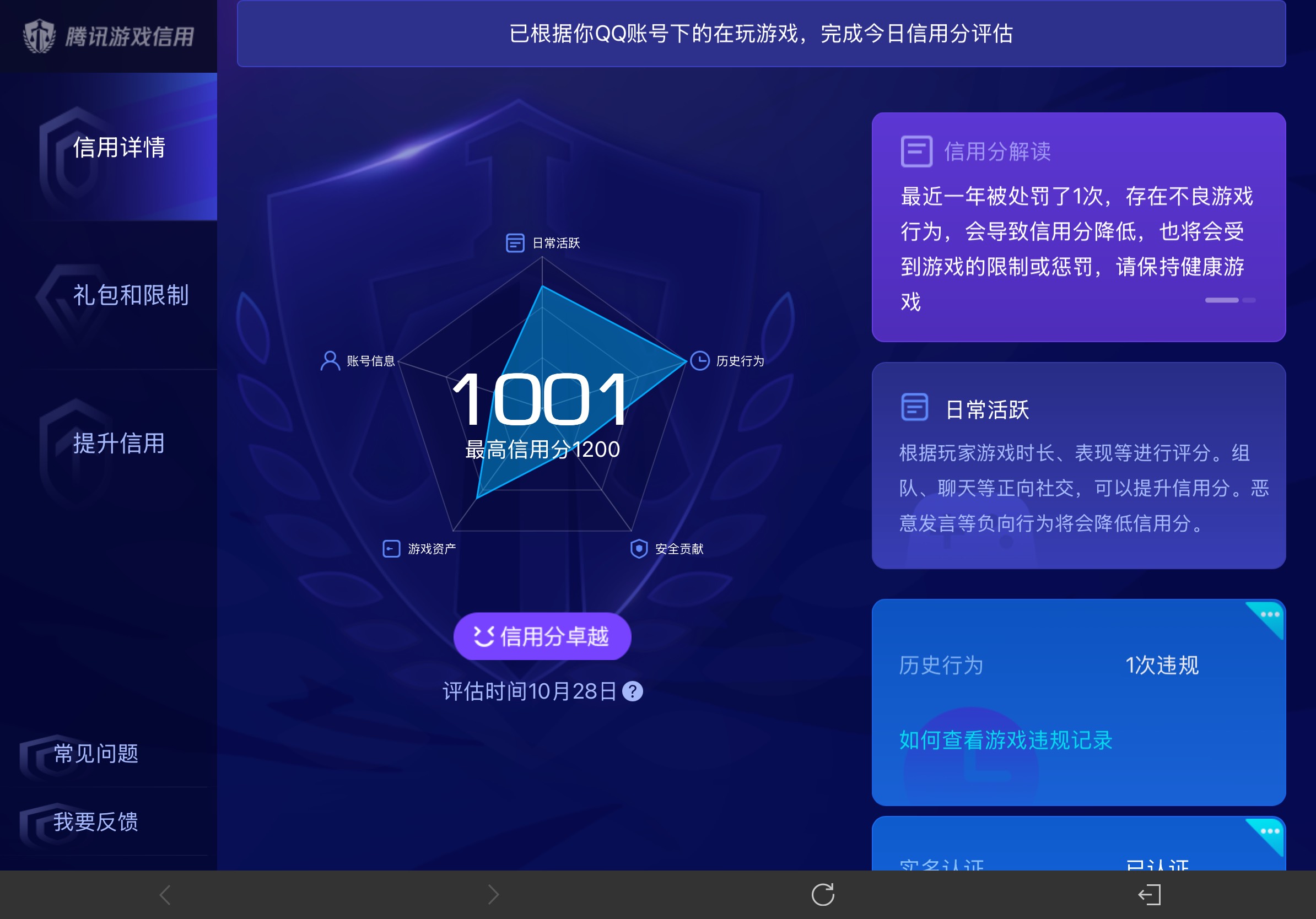Click the 1次违规 value
The image size is (1316, 919).
click(1162, 665)
